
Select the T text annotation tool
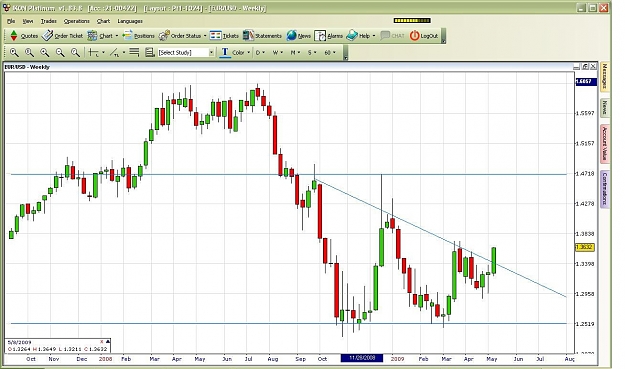(225, 52)
